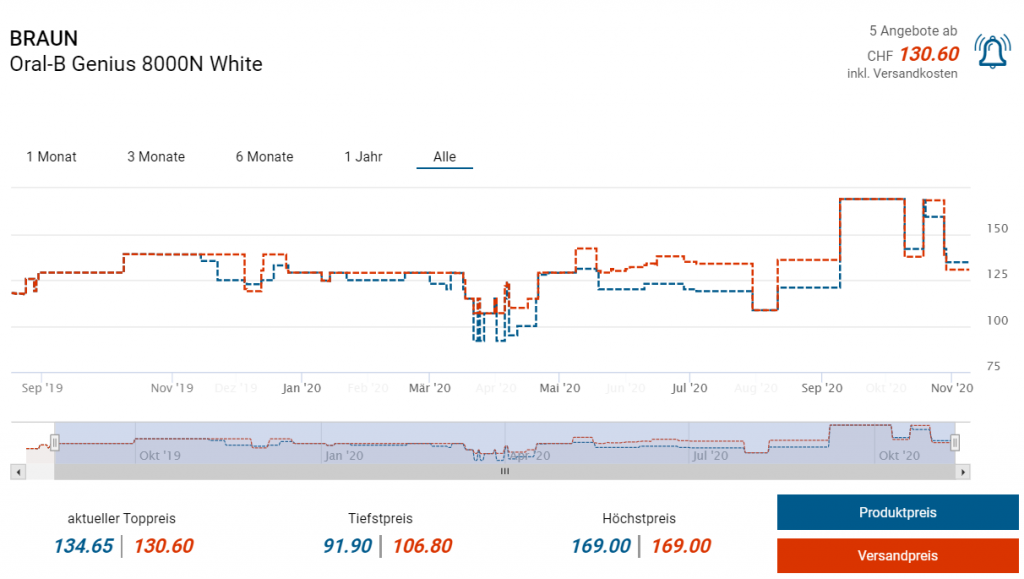The height and width of the screenshot is (579, 1024).
Task: Show the 6 Monate price history
Action: (264, 157)
